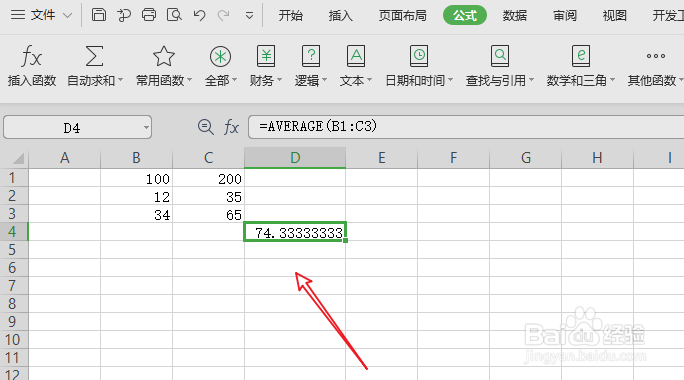Open the 常用函数 star icon
684x380 pixels.
point(164,56)
